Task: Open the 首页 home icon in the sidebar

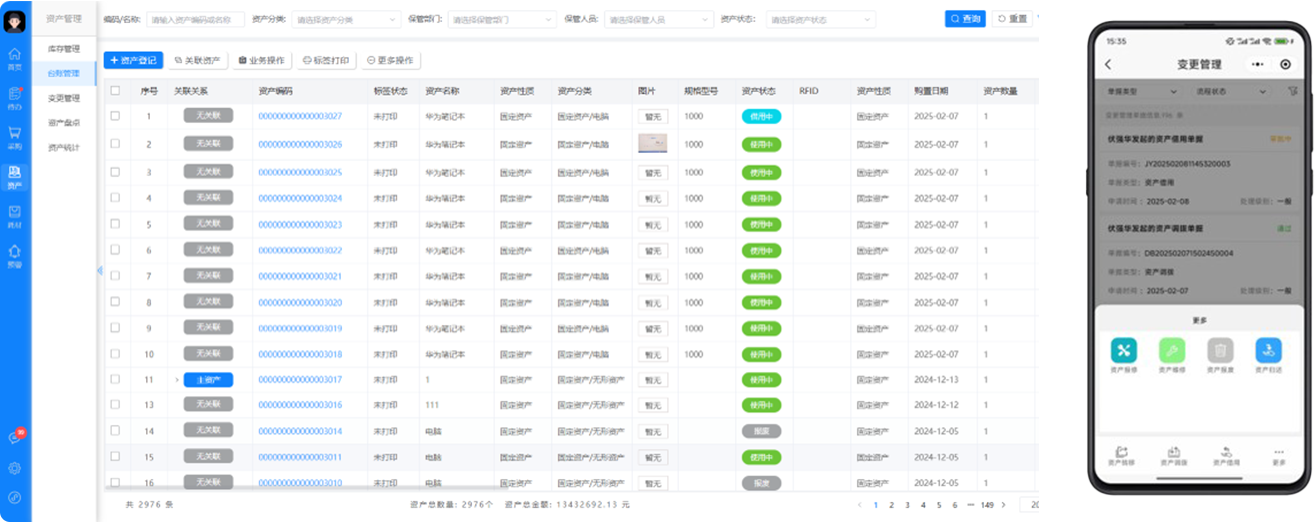Action: click(x=14, y=57)
